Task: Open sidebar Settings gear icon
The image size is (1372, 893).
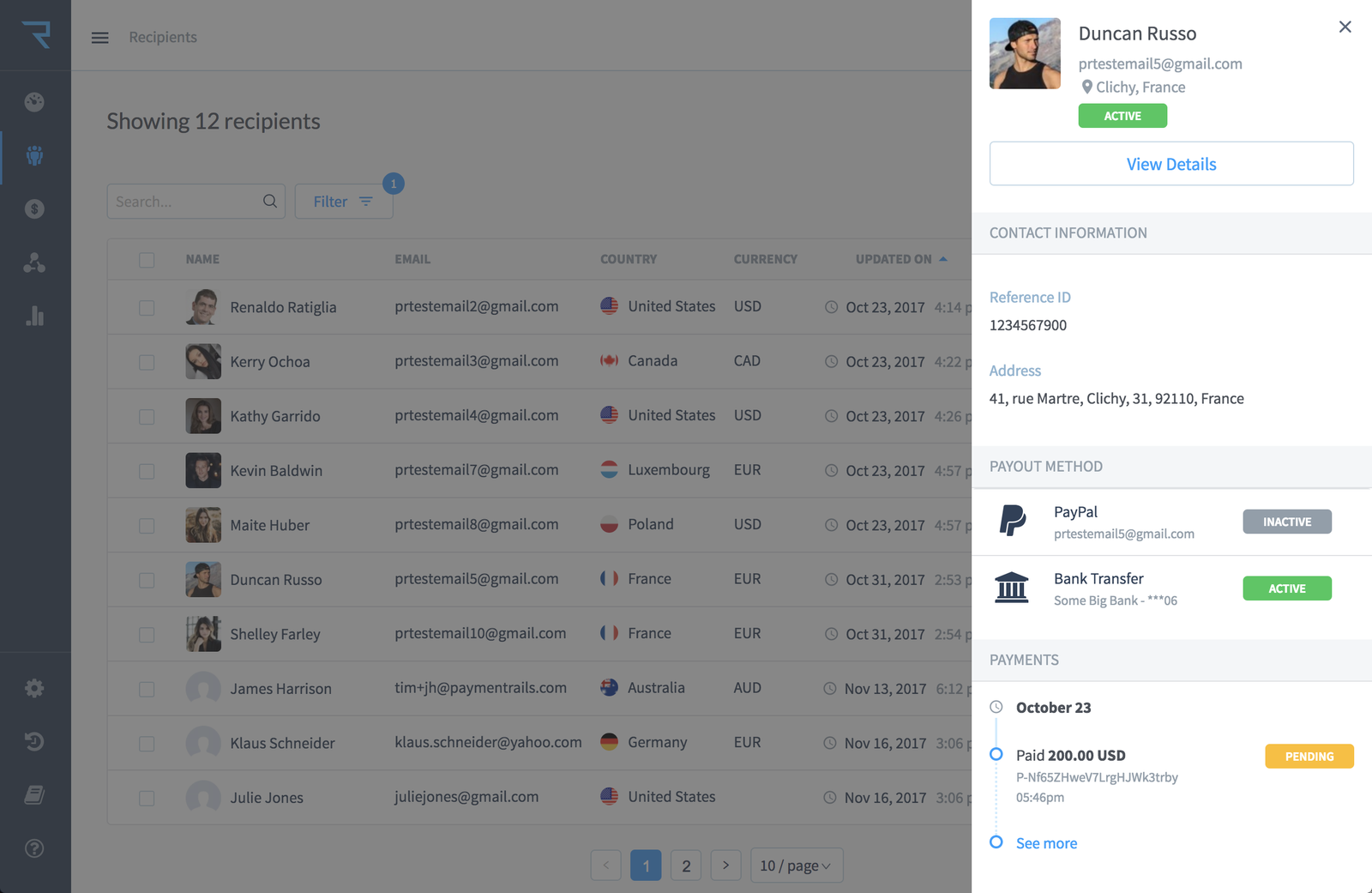Action: [34, 687]
